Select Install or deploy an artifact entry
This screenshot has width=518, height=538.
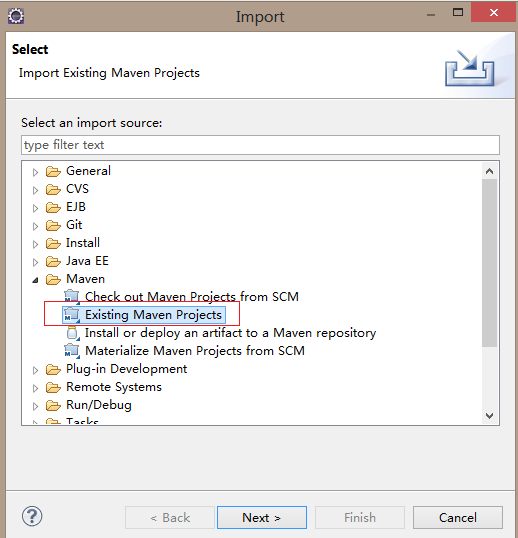[231, 333]
